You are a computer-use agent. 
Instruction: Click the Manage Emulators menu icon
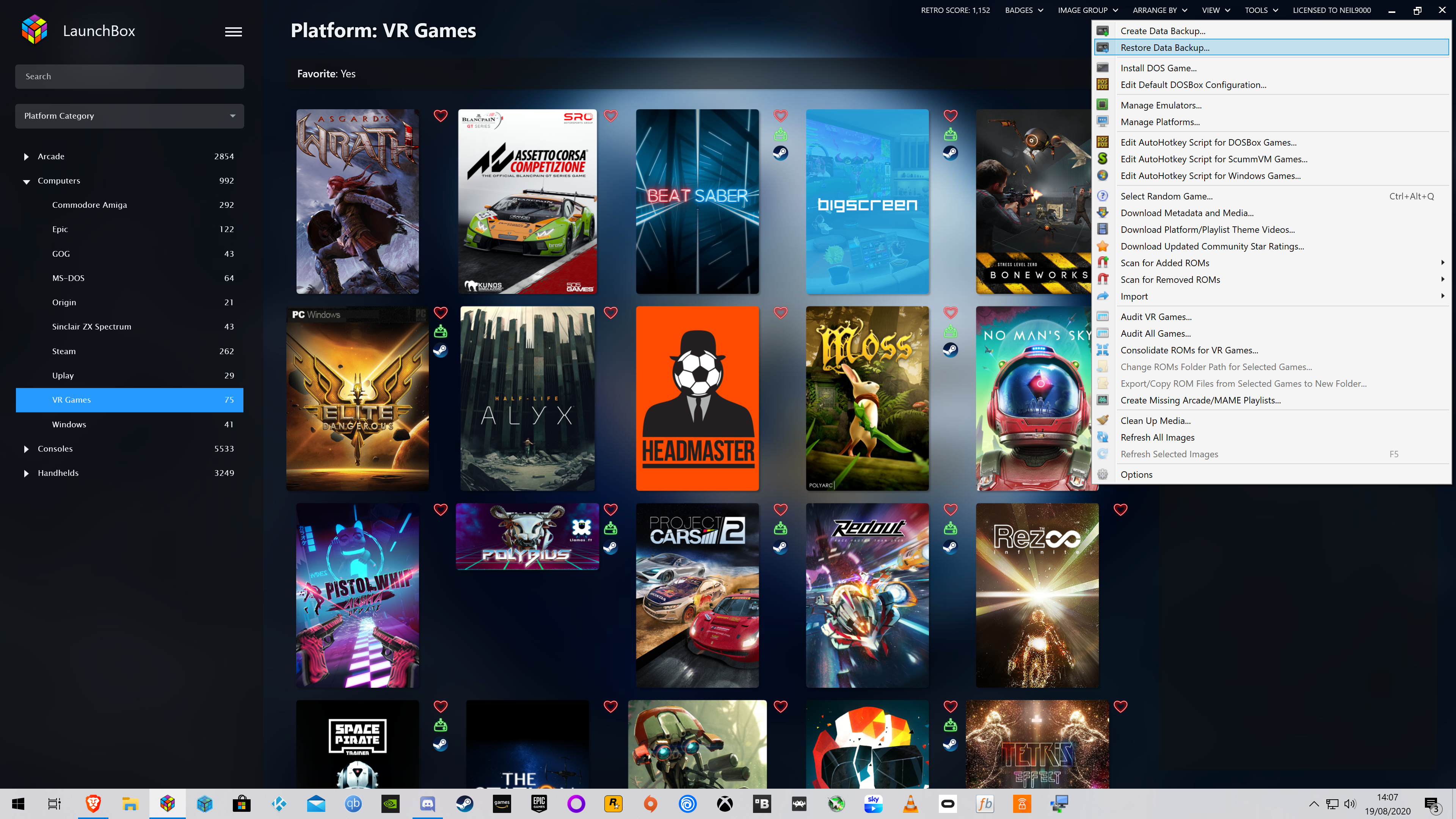click(x=1102, y=105)
